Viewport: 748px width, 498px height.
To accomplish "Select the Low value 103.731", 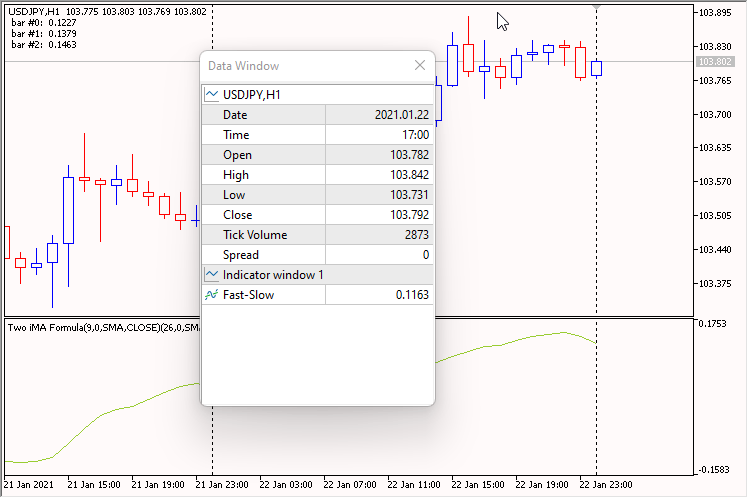I will 409,195.
